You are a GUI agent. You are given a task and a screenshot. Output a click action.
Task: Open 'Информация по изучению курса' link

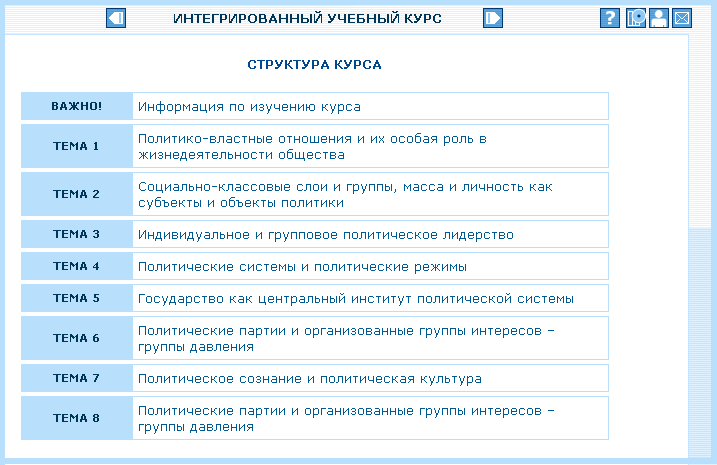pyautogui.click(x=249, y=107)
